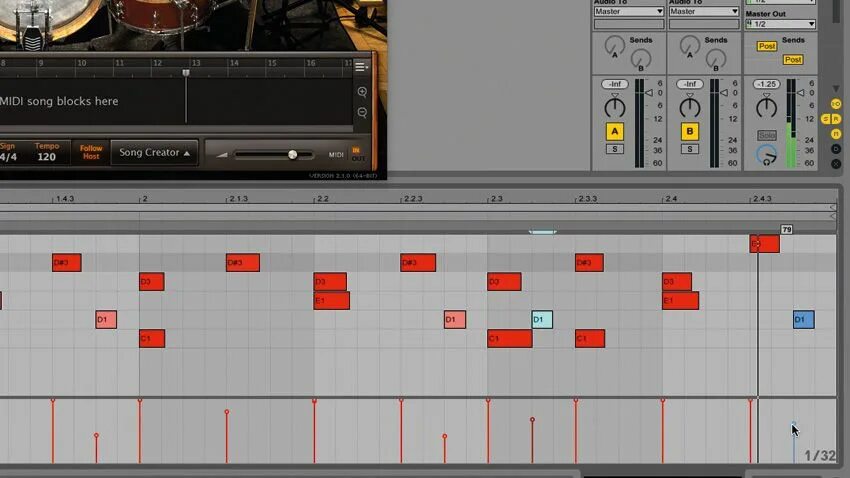The width and height of the screenshot is (850, 478).
Task: Toggle the Follow Host button
Action: [x=91, y=152]
